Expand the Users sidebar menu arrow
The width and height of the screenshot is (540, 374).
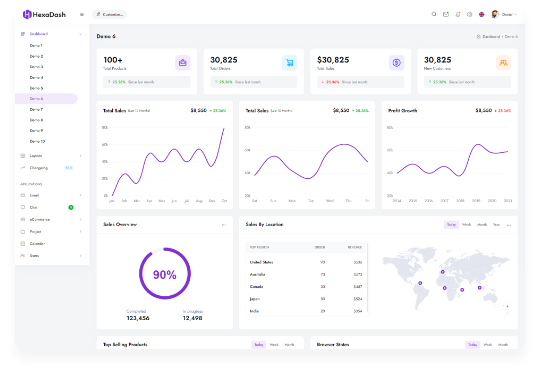coord(81,256)
